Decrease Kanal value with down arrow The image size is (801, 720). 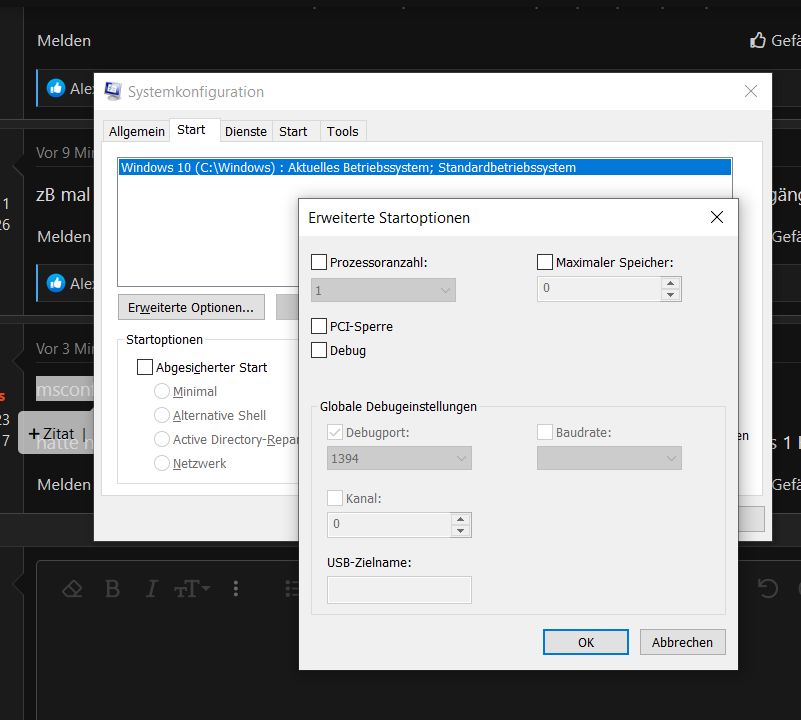click(x=461, y=531)
